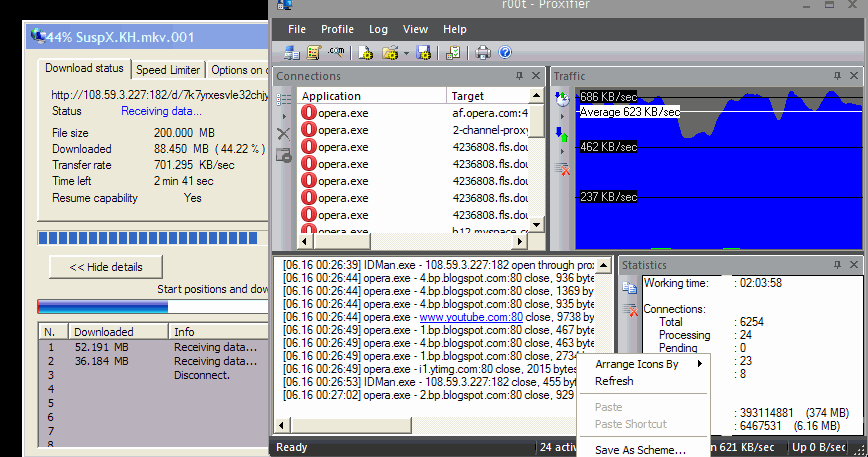Open Proxy Servers settings toolbar icon
Viewport: 868px width, 457px height.
(291, 53)
